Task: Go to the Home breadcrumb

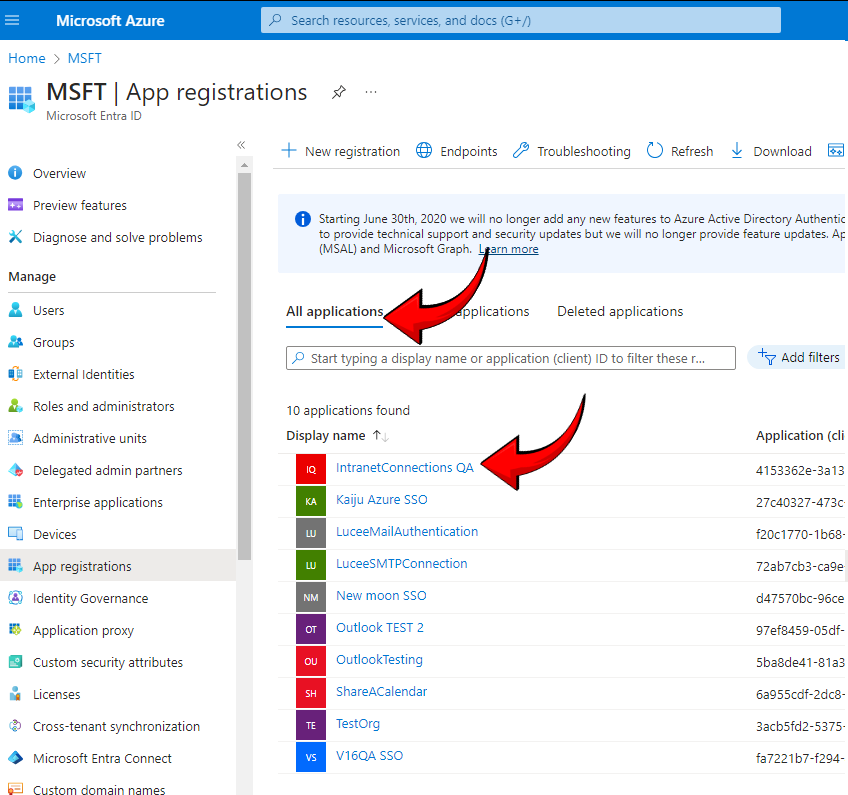Action: click(26, 58)
